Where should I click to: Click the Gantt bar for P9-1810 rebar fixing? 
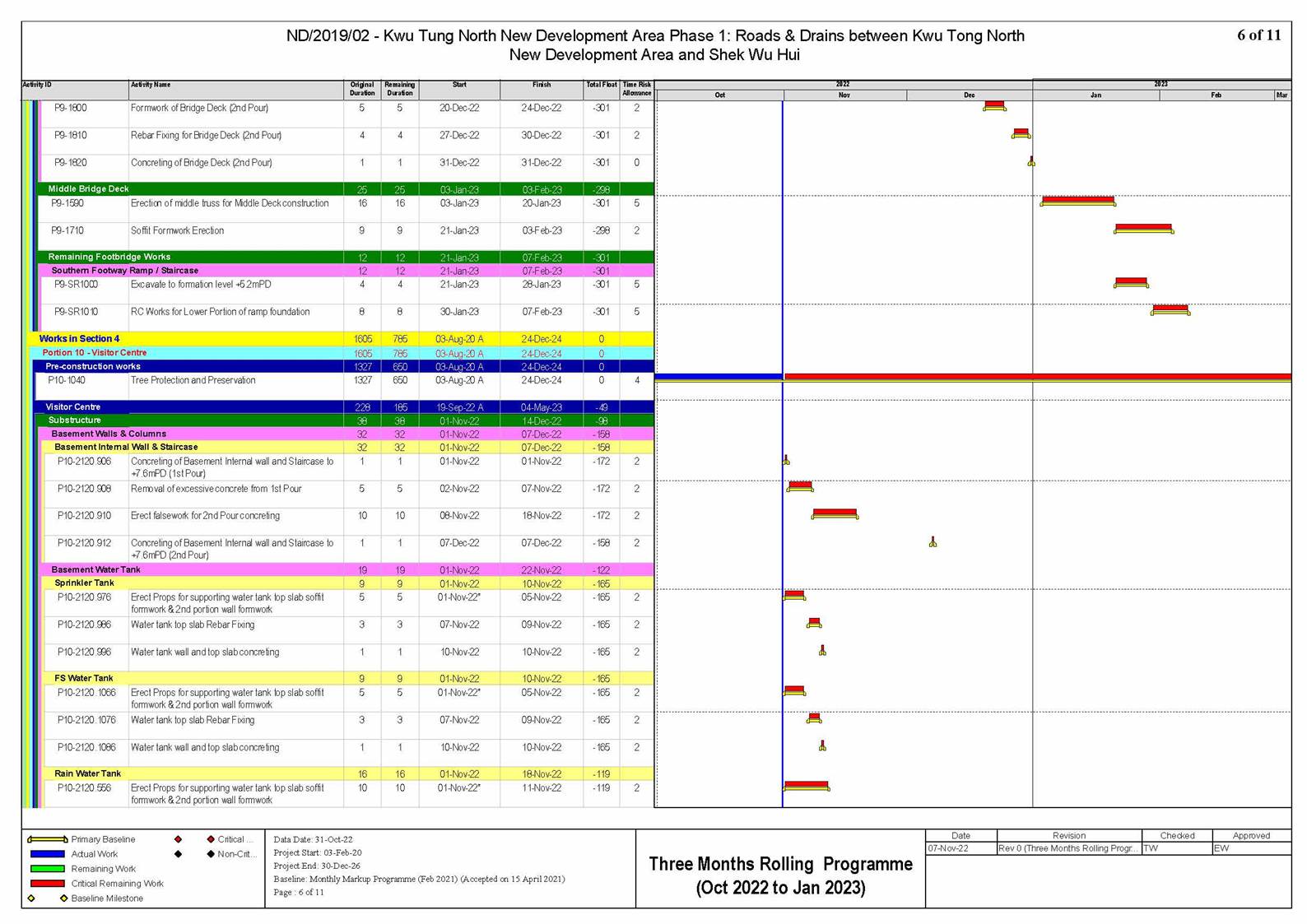[1021, 132]
